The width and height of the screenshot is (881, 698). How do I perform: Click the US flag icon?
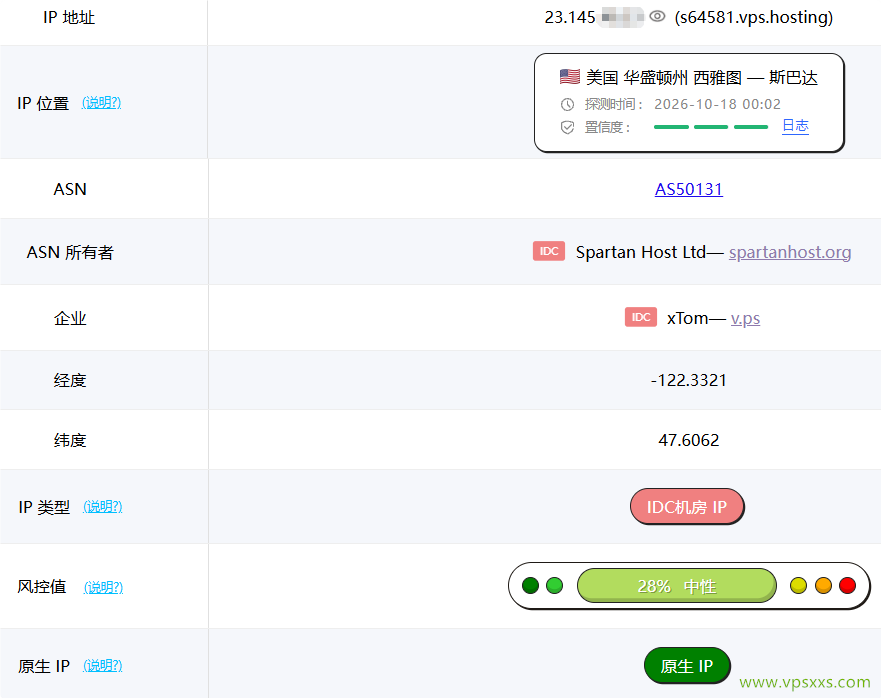[x=570, y=76]
